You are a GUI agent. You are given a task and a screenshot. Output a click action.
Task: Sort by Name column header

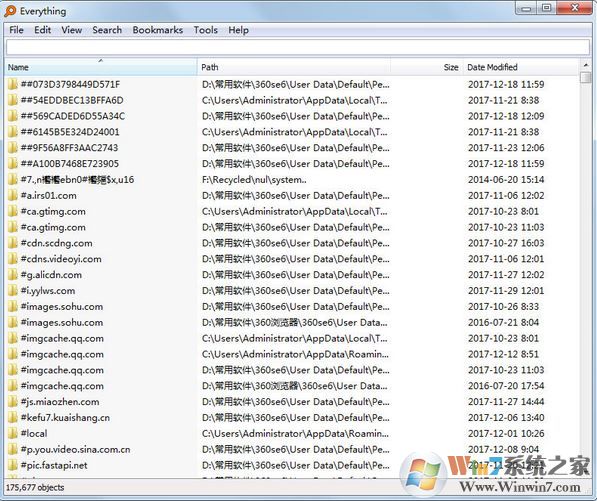coord(101,67)
